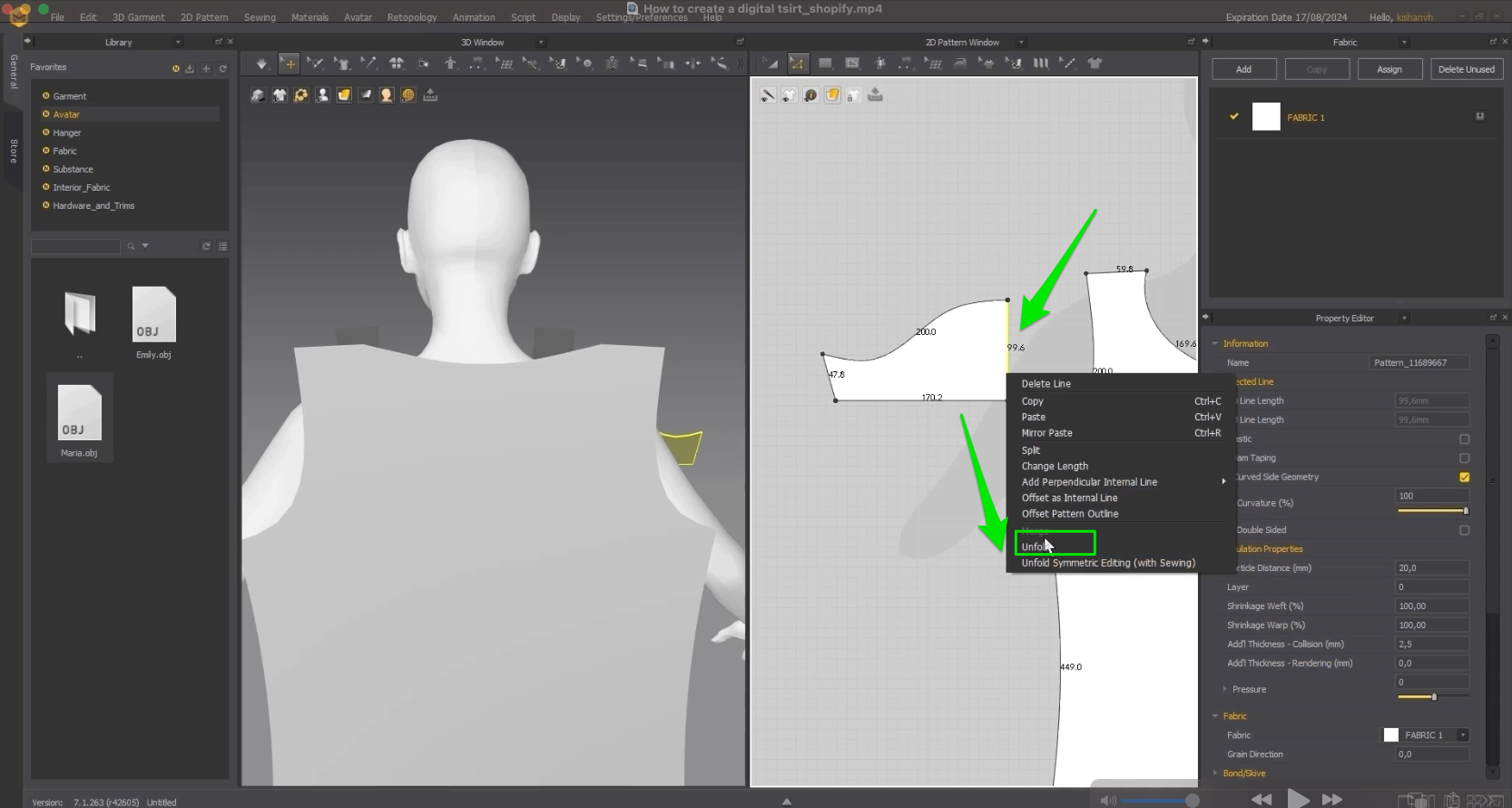The image size is (1512, 808).
Task: Toggle the seam line visibility icon in 2D window
Action: click(768, 95)
